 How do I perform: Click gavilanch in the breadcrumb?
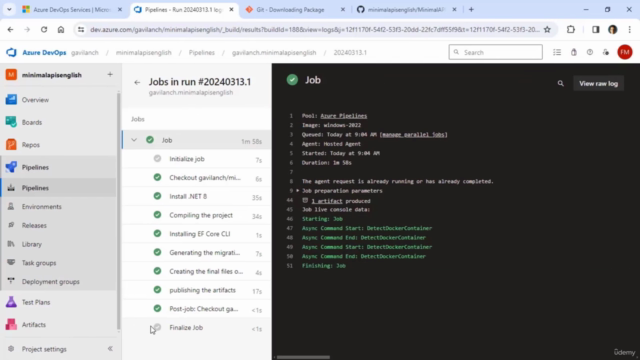point(85,53)
